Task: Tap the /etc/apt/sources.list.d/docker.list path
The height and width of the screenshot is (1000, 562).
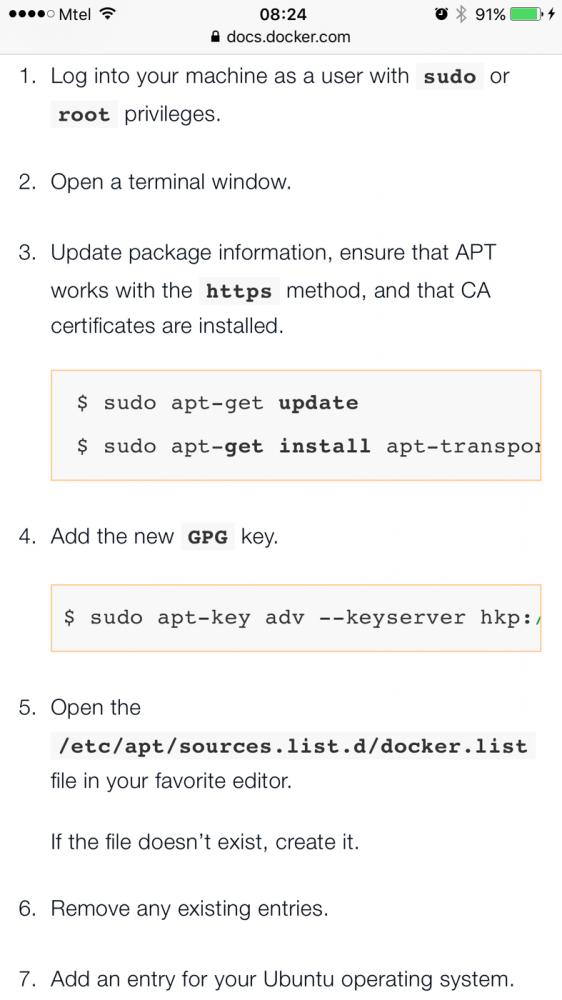Action: click(293, 746)
